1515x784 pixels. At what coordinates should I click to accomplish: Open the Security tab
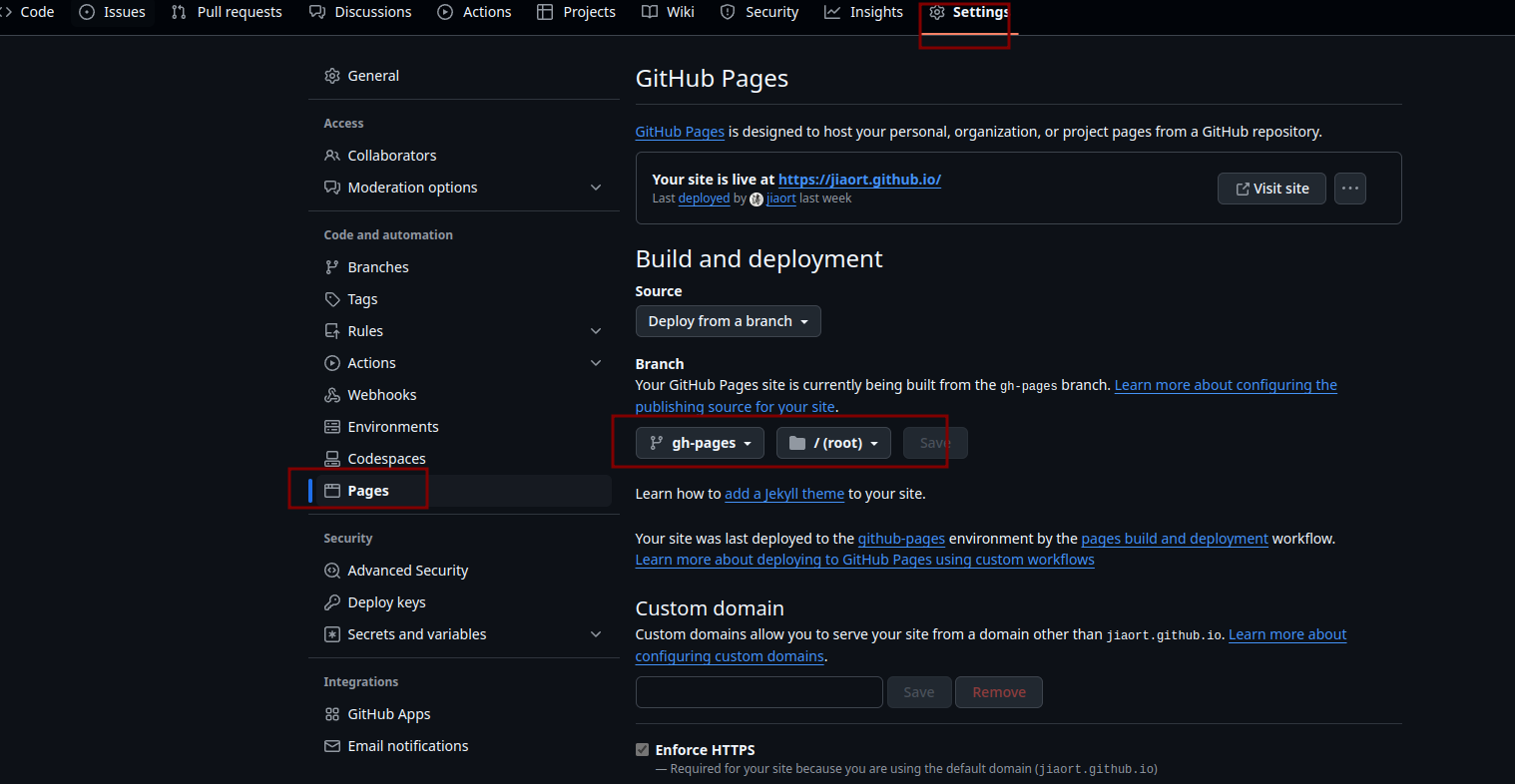coord(759,12)
